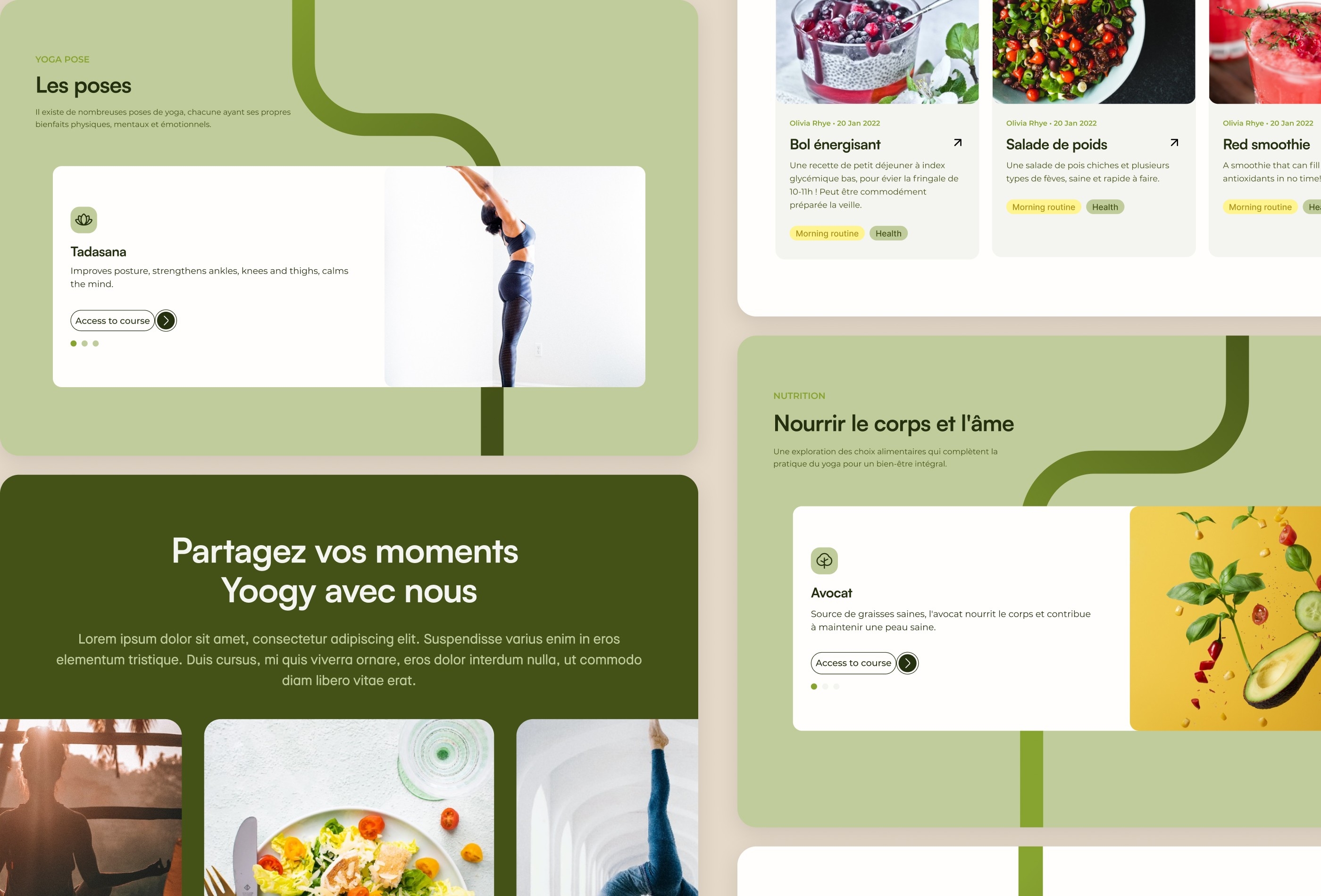Click the arrow icon on Bol énergisant card
This screenshot has height=896, width=1321.
click(x=956, y=143)
